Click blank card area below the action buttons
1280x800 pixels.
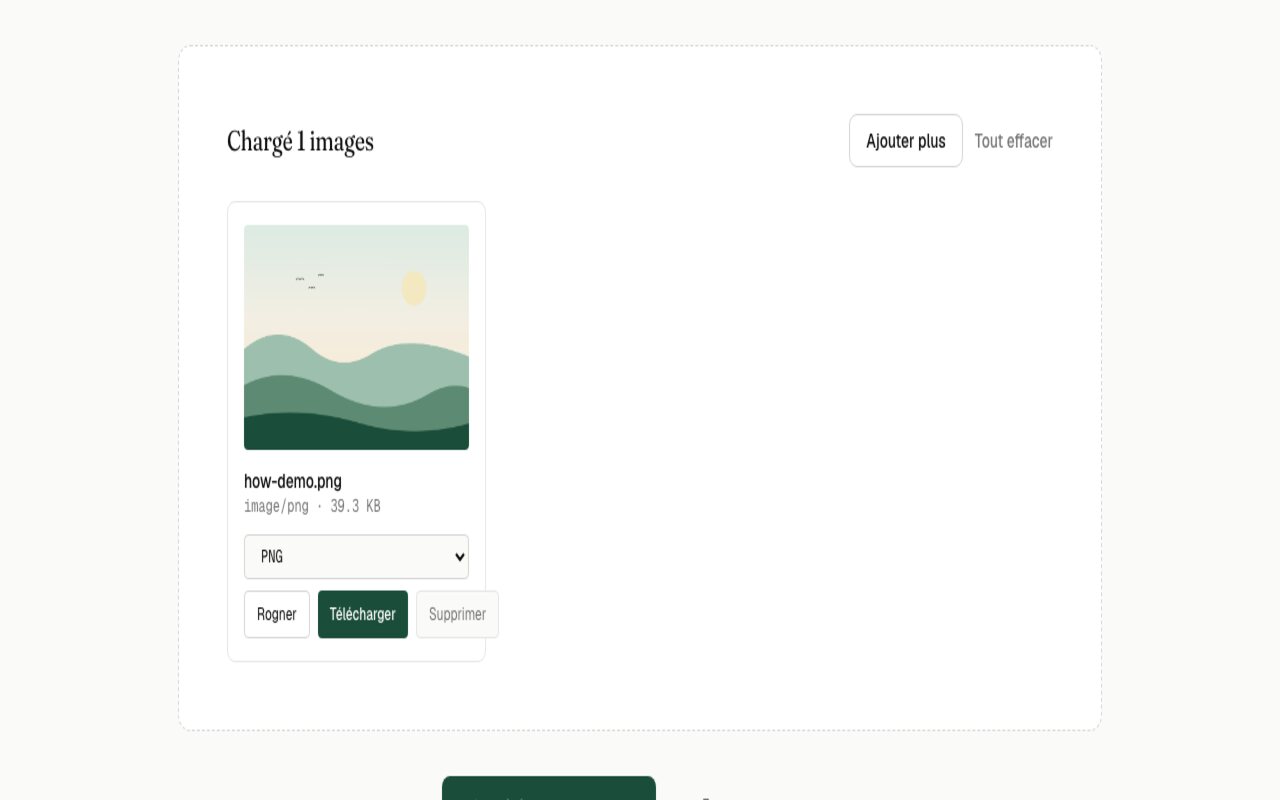356,650
